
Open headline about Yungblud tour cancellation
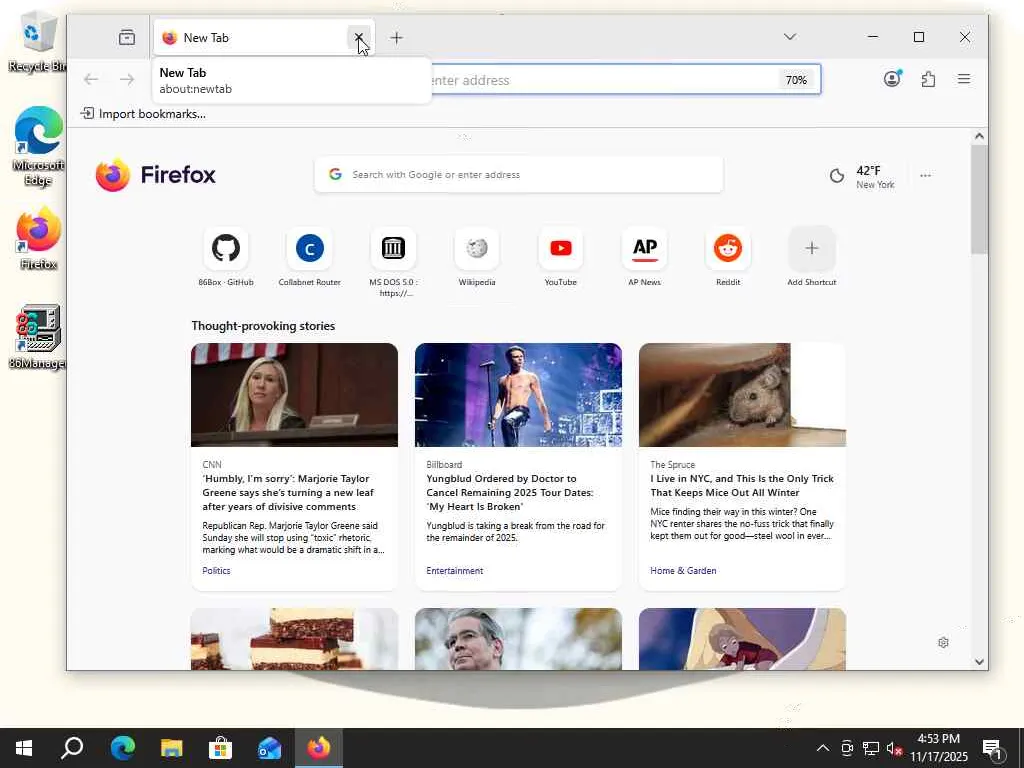[510, 492]
